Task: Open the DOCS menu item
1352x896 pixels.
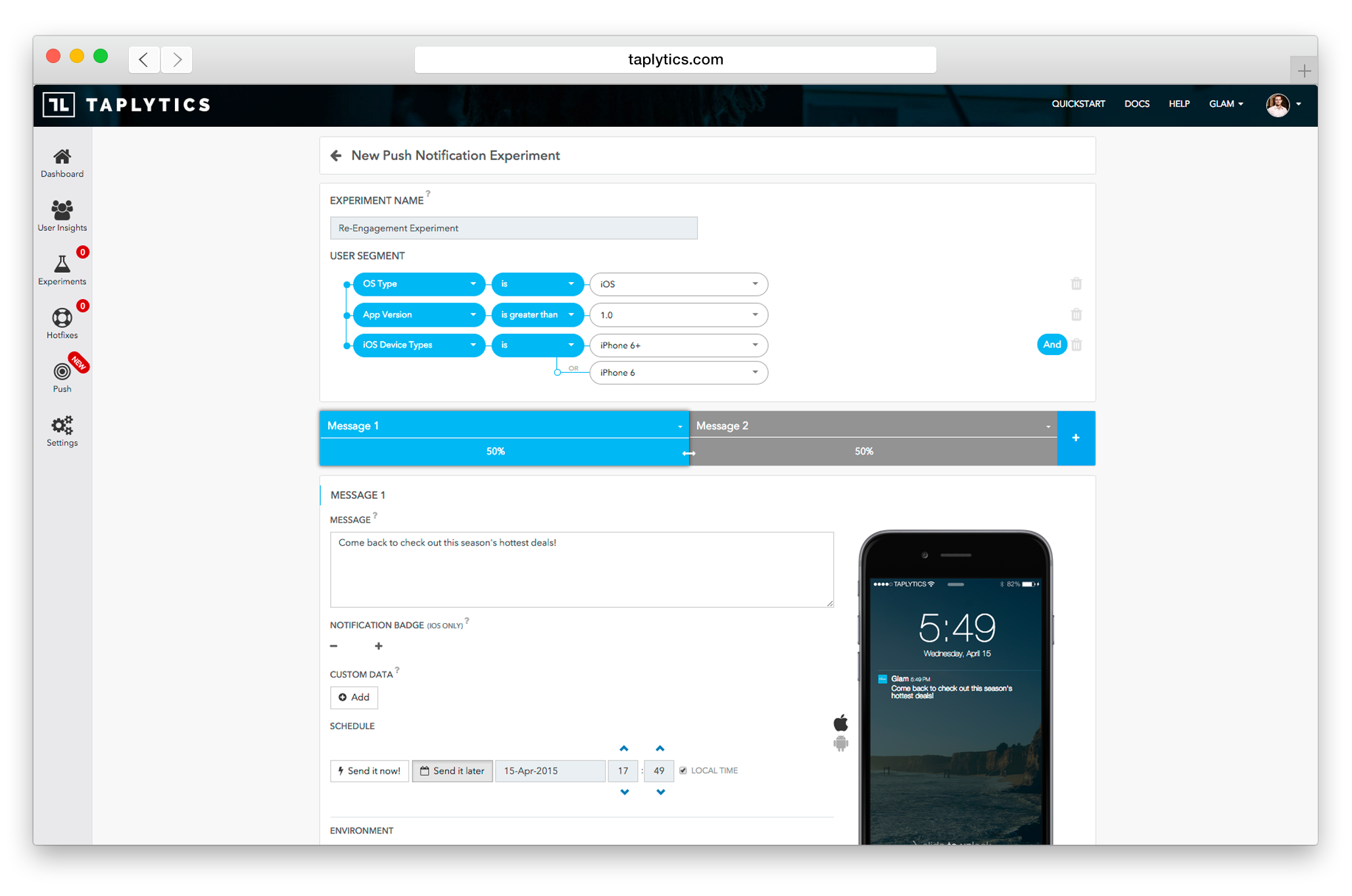Action: tap(1136, 104)
